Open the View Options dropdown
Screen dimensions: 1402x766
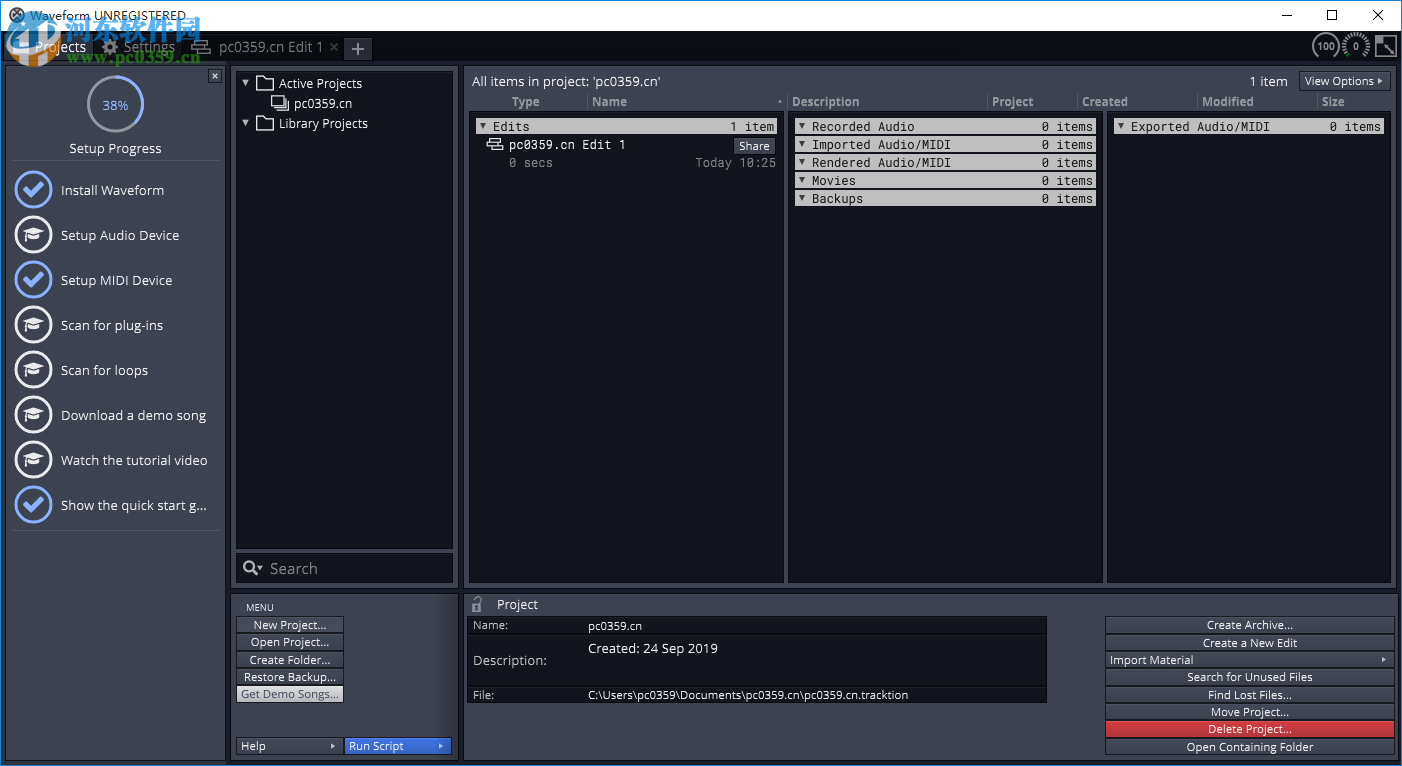pyautogui.click(x=1344, y=81)
